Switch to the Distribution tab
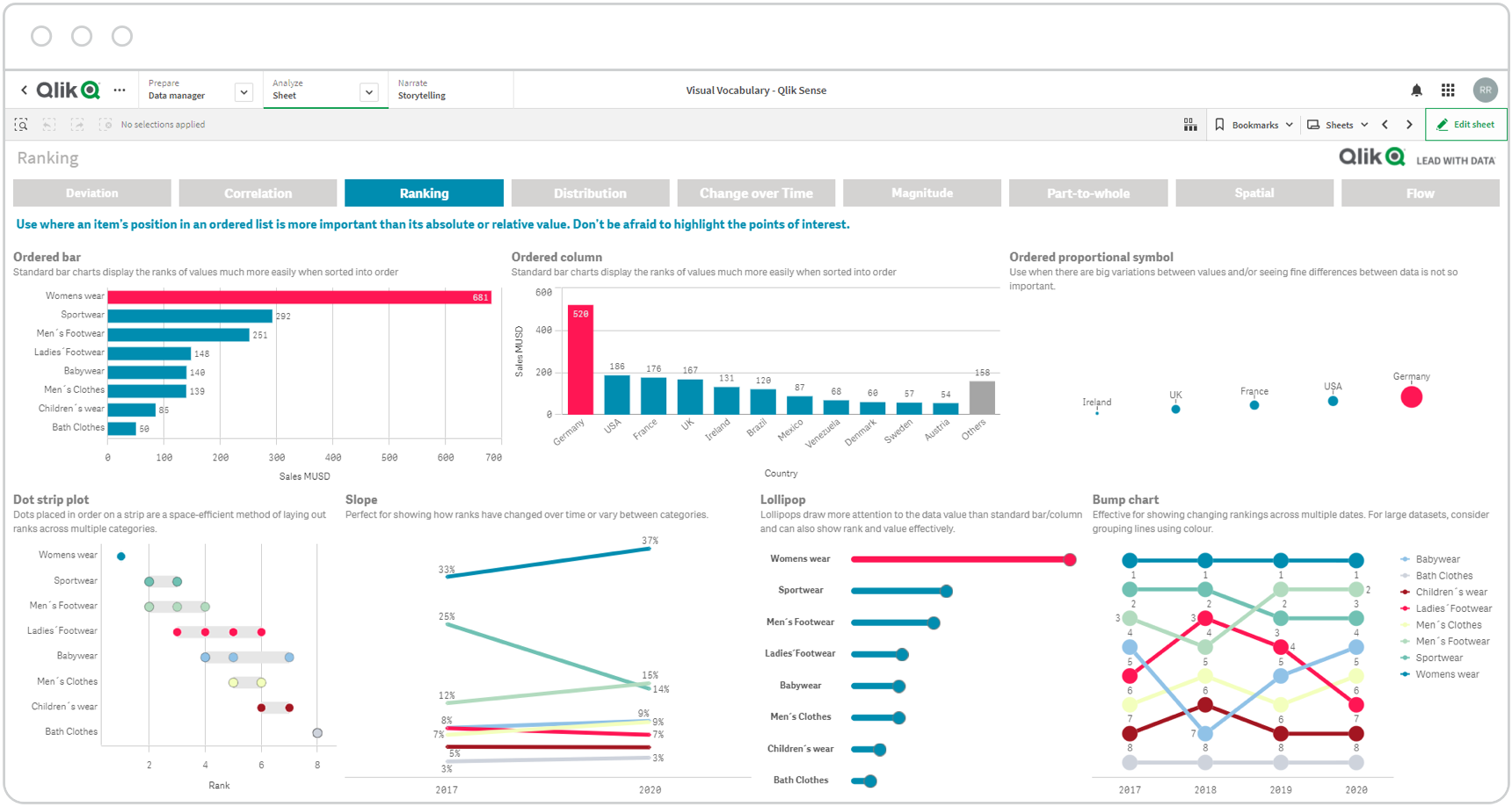Viewport: 1512px width, 807px height. 590,193
